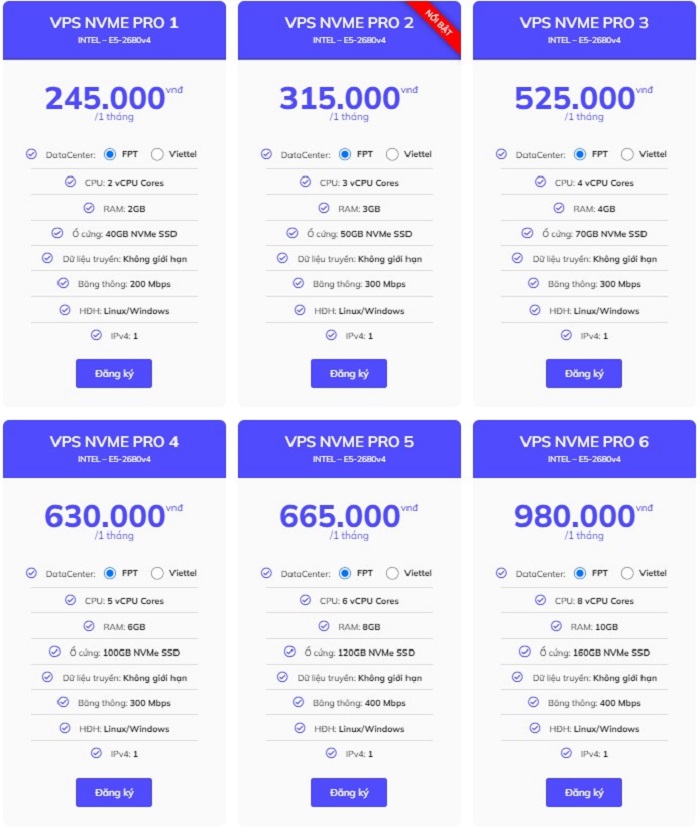The height and width of the screenshot is (827, 700).
Task: Register for VPS NVME PRO 2 plan
Action: [x=349, y=373]
